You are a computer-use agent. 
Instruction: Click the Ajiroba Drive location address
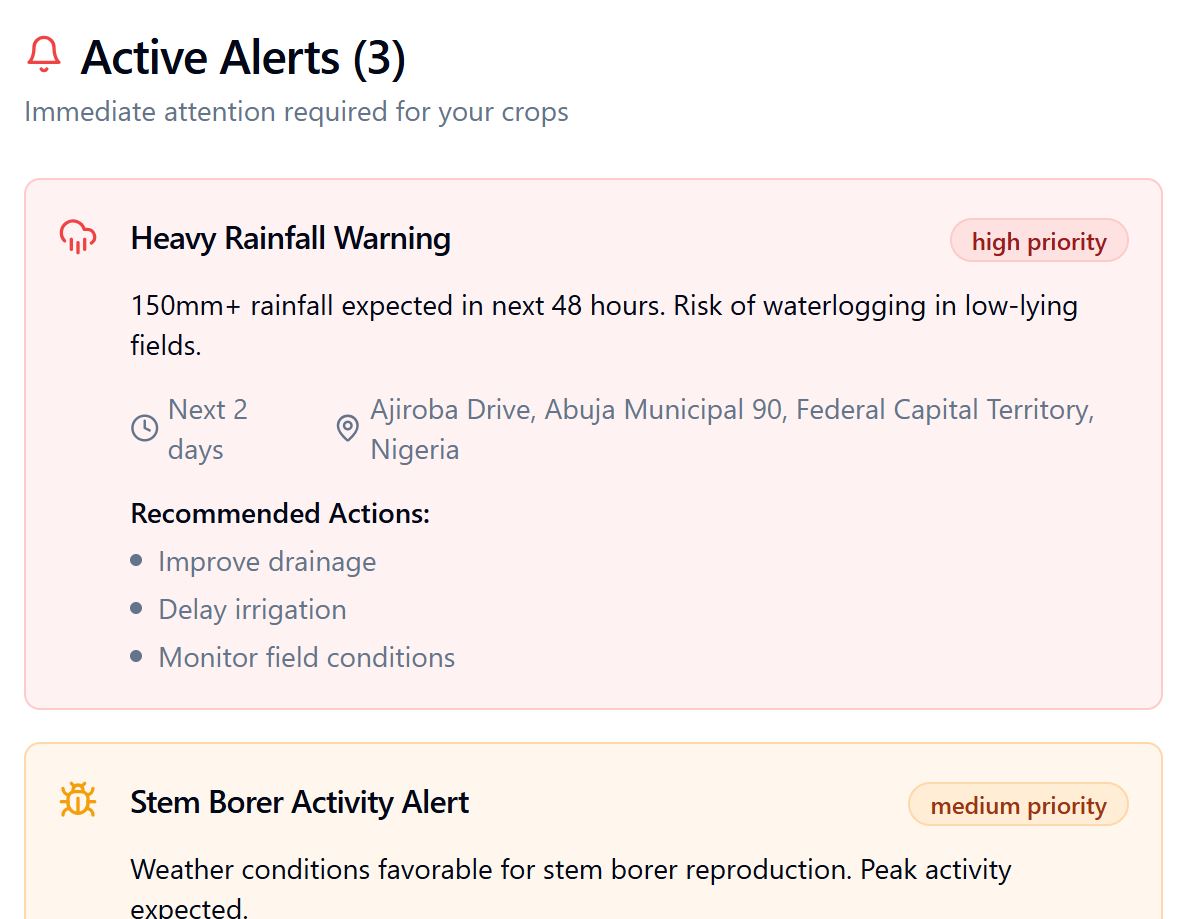click(x=732, y=429)
